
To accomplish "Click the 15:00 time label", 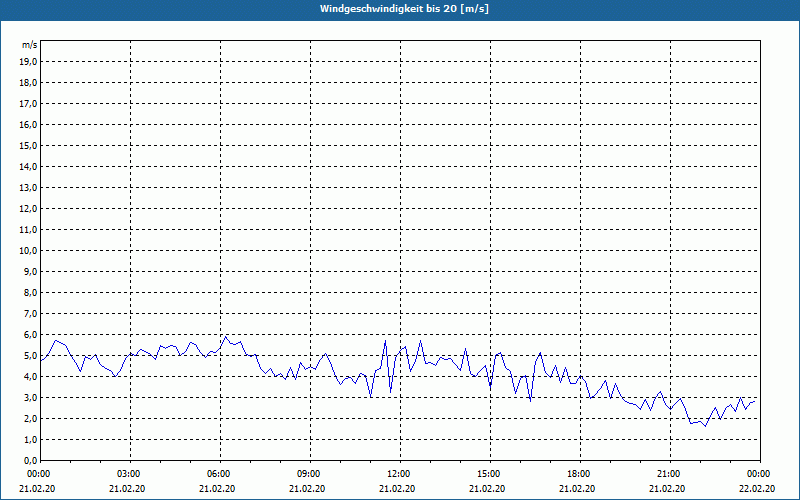I will (490, 474).
